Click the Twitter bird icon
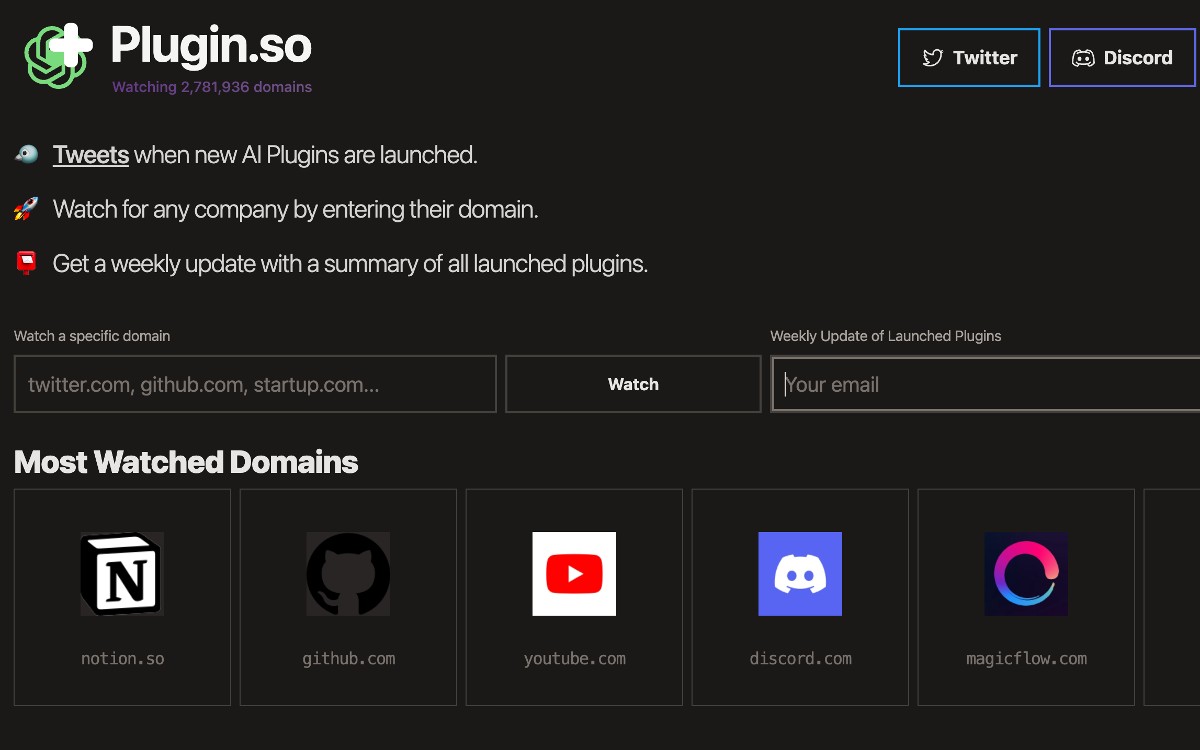Screen dimensions: 1200x750 pos(935,57)
